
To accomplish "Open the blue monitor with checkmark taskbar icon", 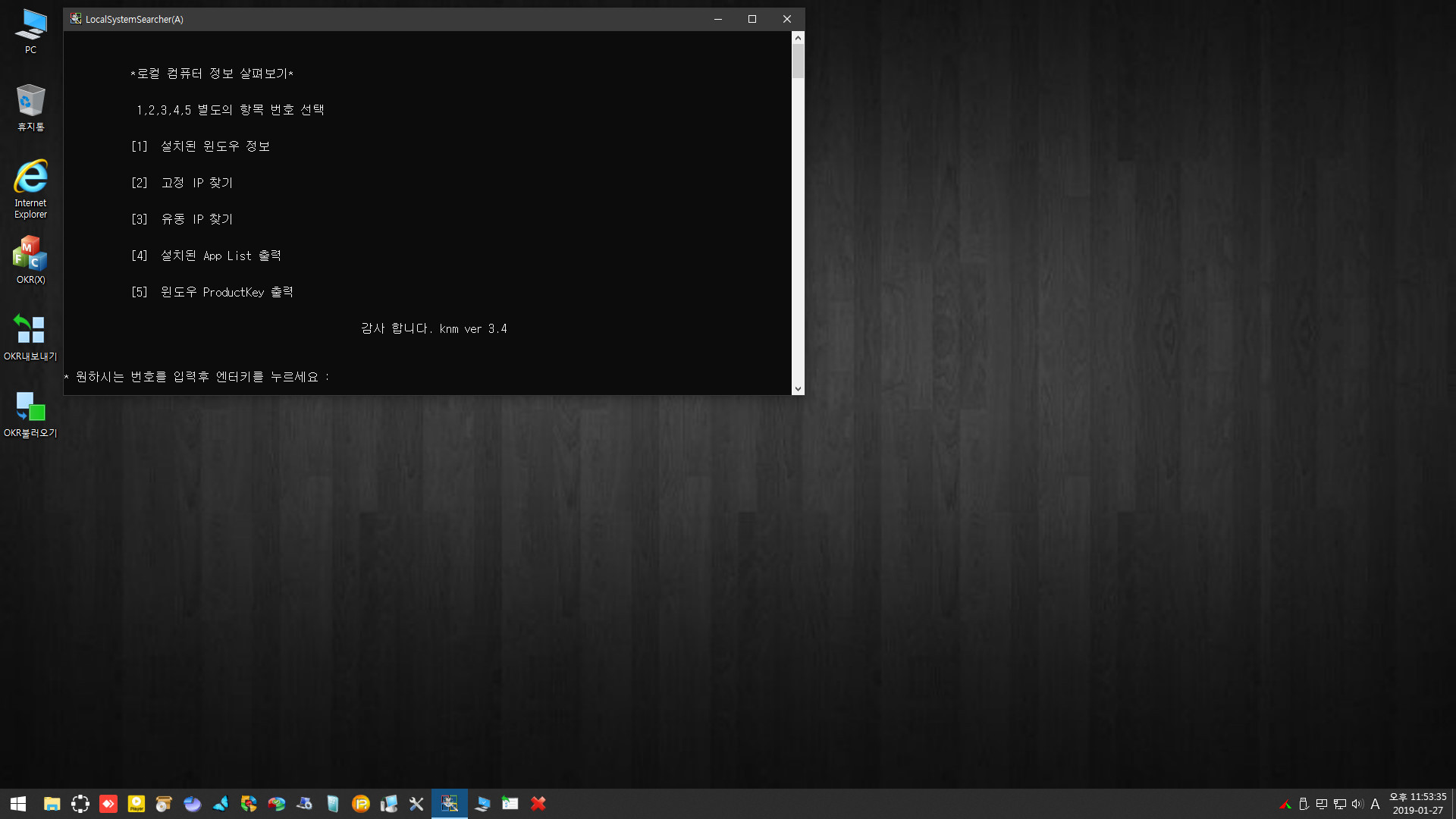I will [482, 804].
